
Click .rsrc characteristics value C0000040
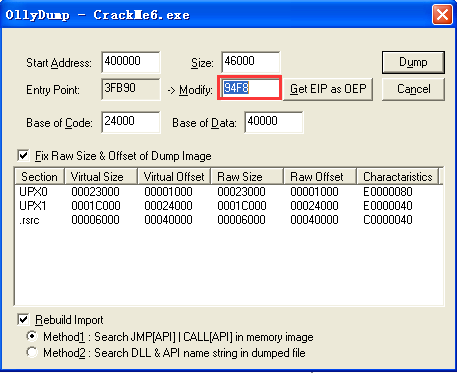click(388, 220)
